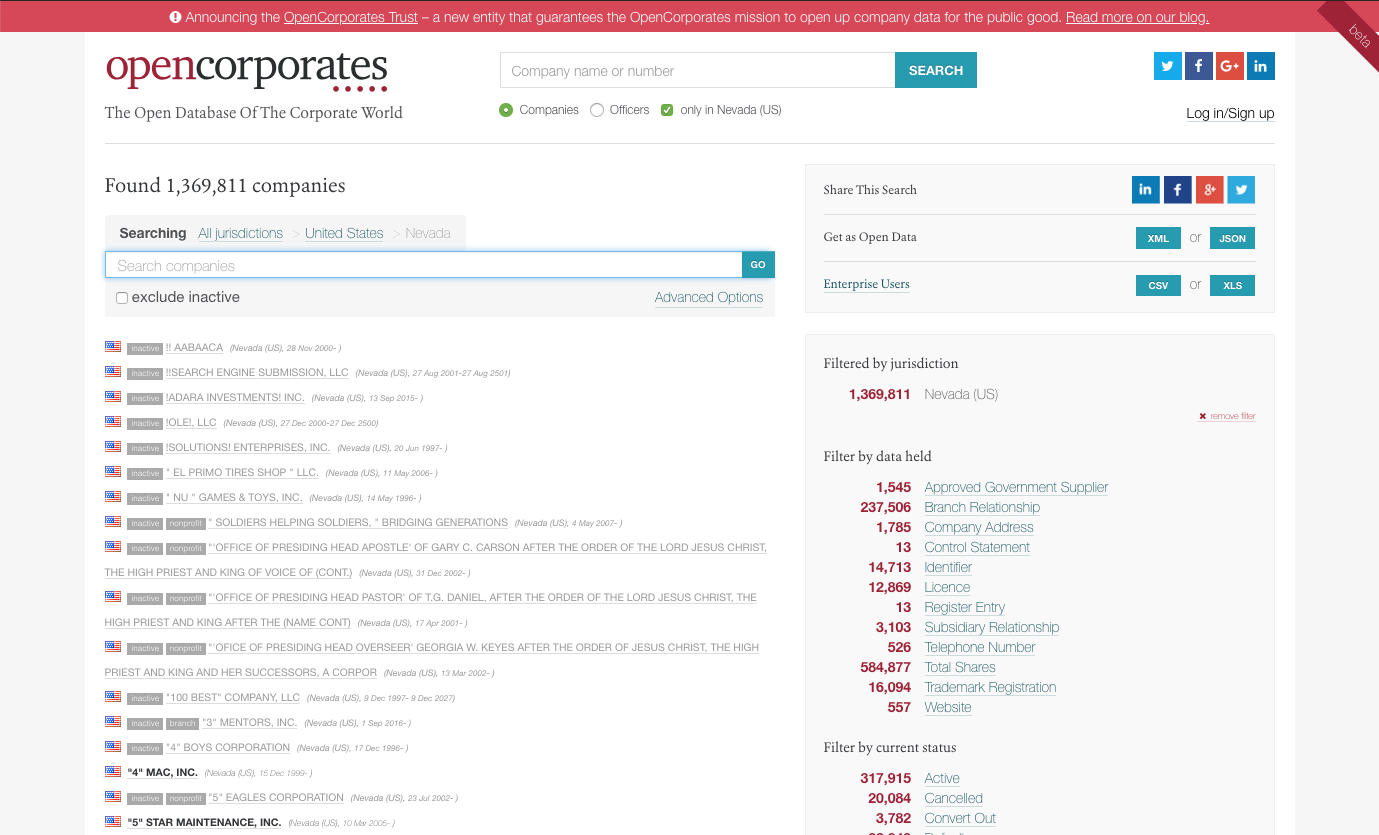Screen dimensions: 1379x835
Task: Filter by Register Entry
Action: coord(965,607)
